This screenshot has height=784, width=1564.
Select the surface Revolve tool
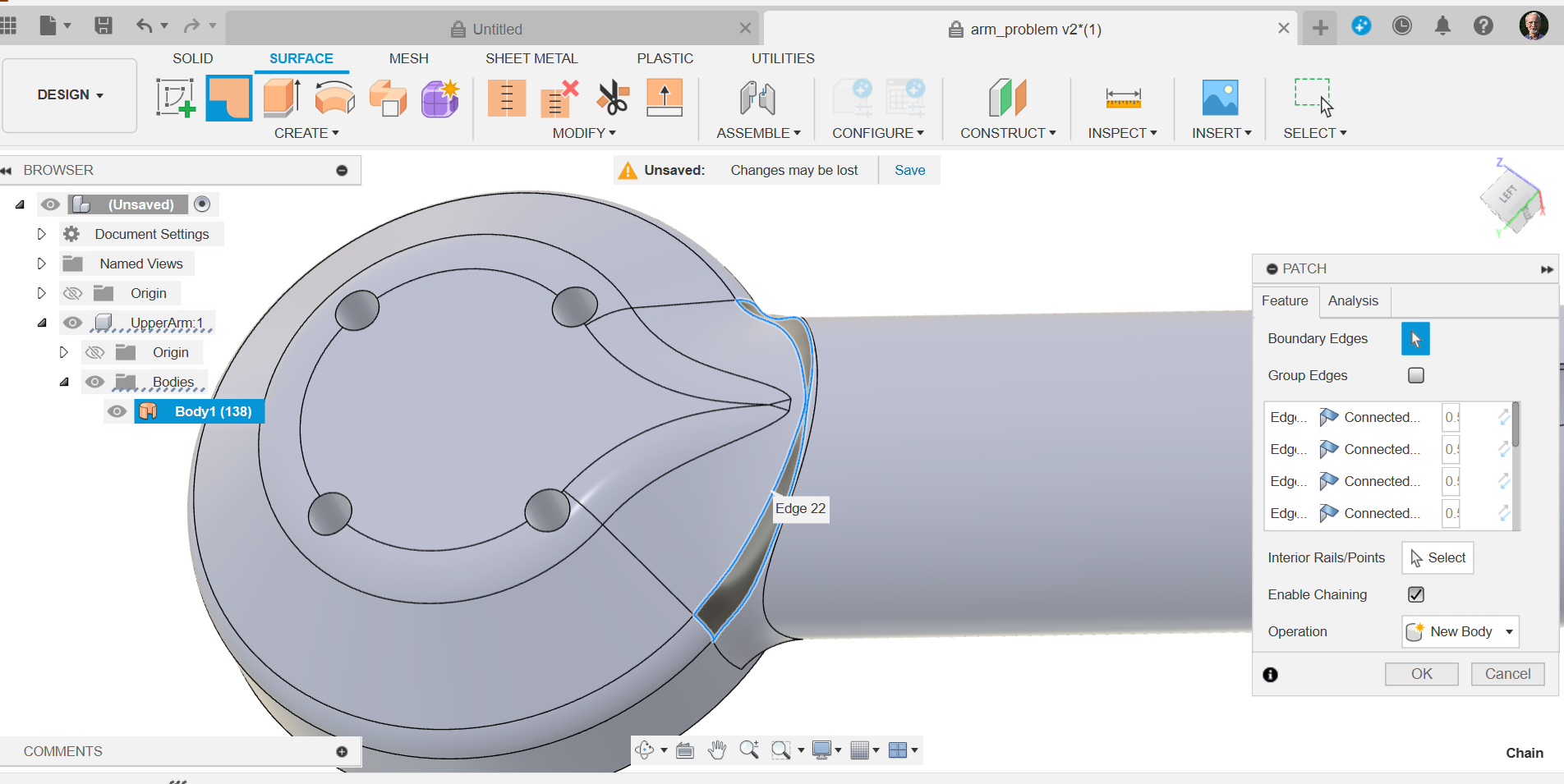(334, 98)
